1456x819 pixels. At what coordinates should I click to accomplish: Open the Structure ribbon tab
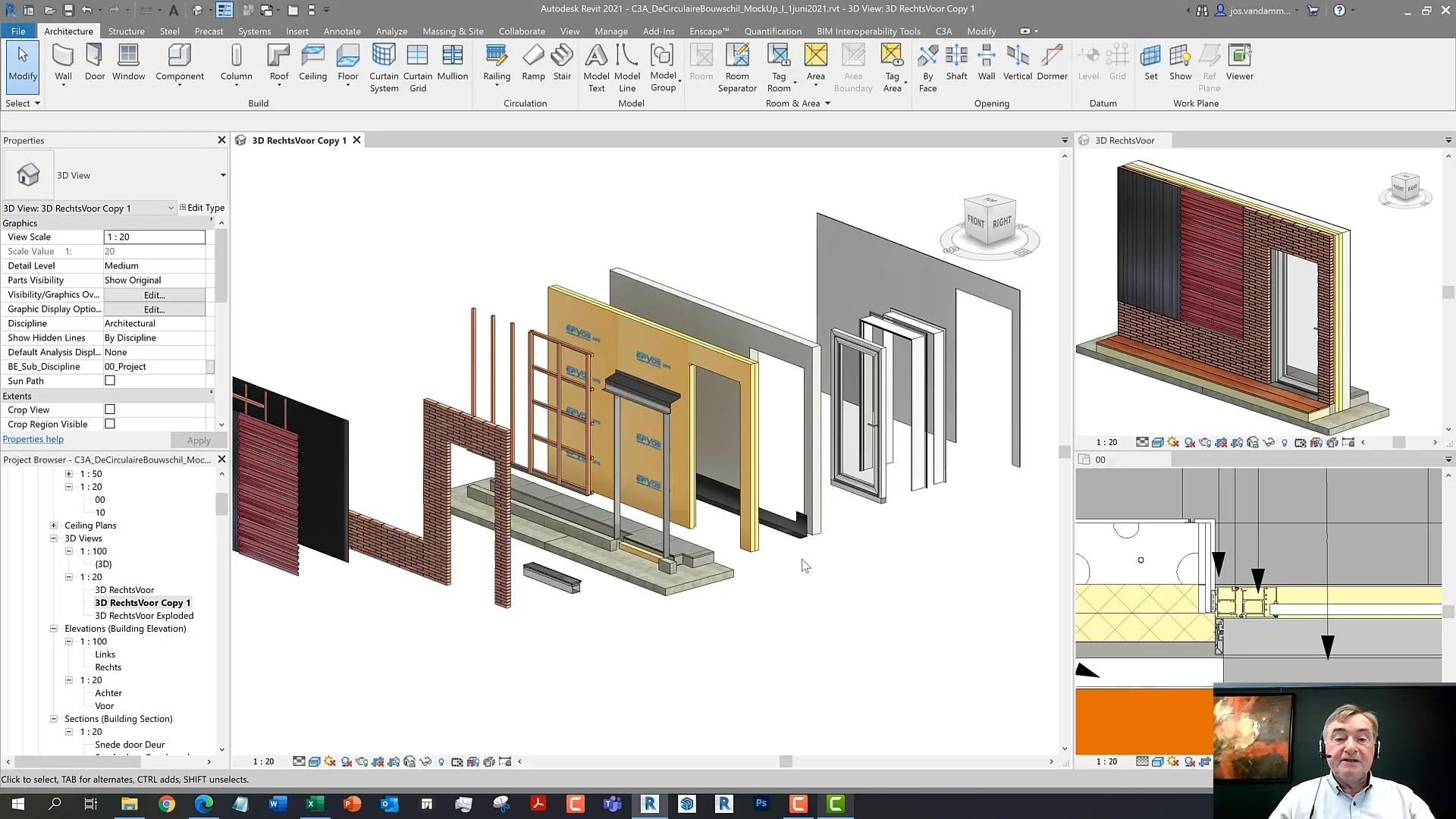(126, 31)
